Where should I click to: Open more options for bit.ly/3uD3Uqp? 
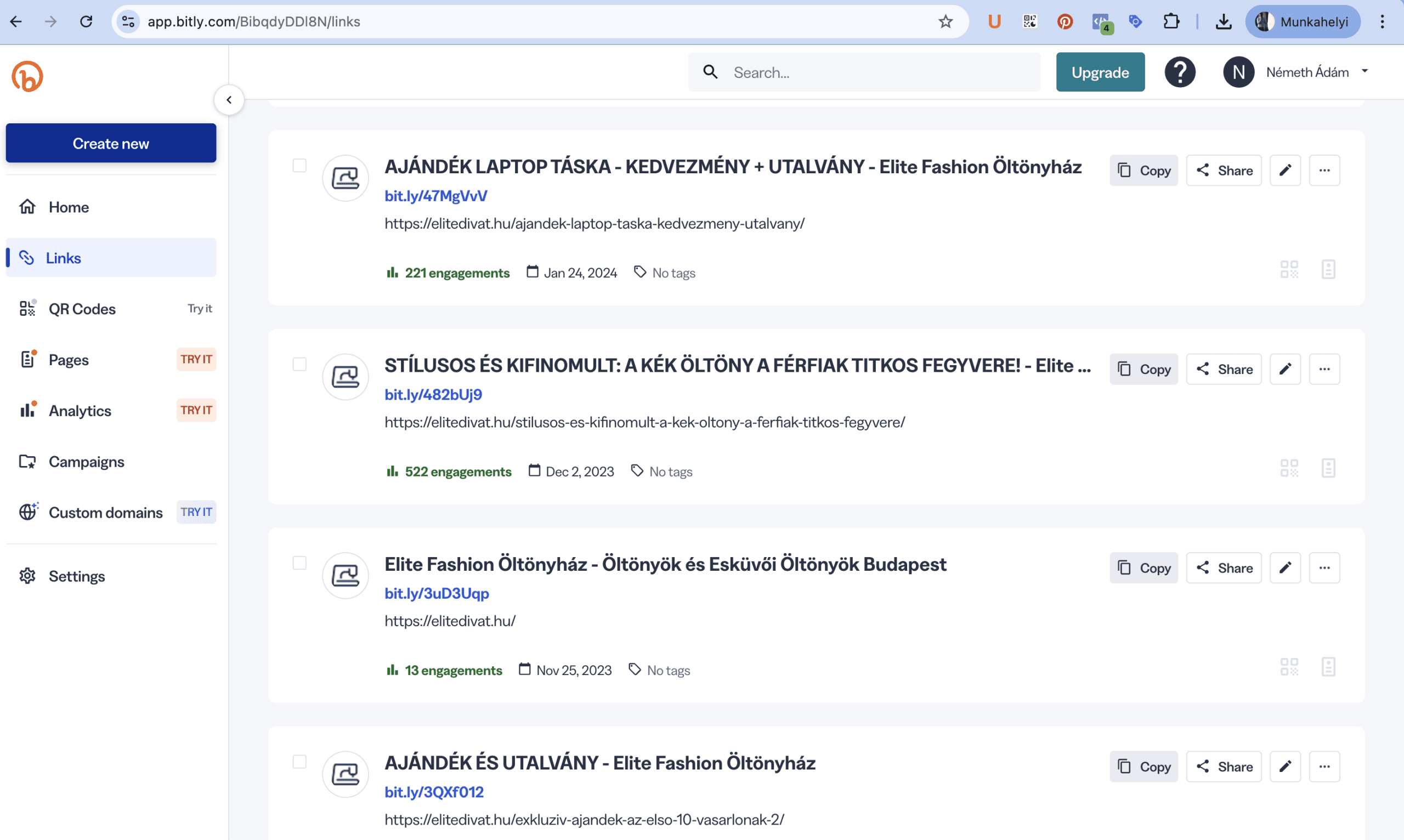tap(1324, 567)
